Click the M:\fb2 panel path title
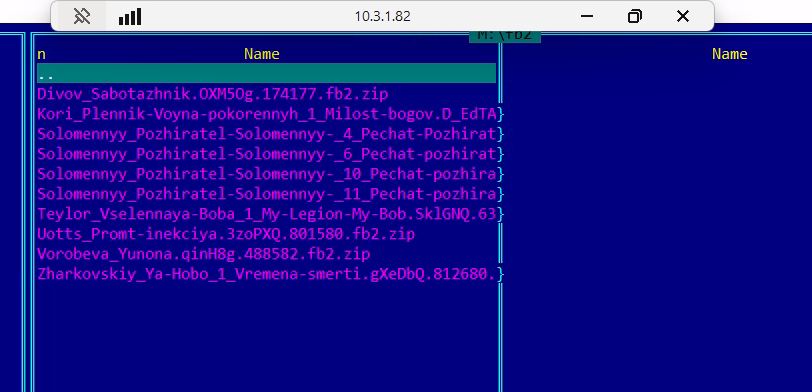The width and height of the screenshot is (812, 392). point(505,35)
